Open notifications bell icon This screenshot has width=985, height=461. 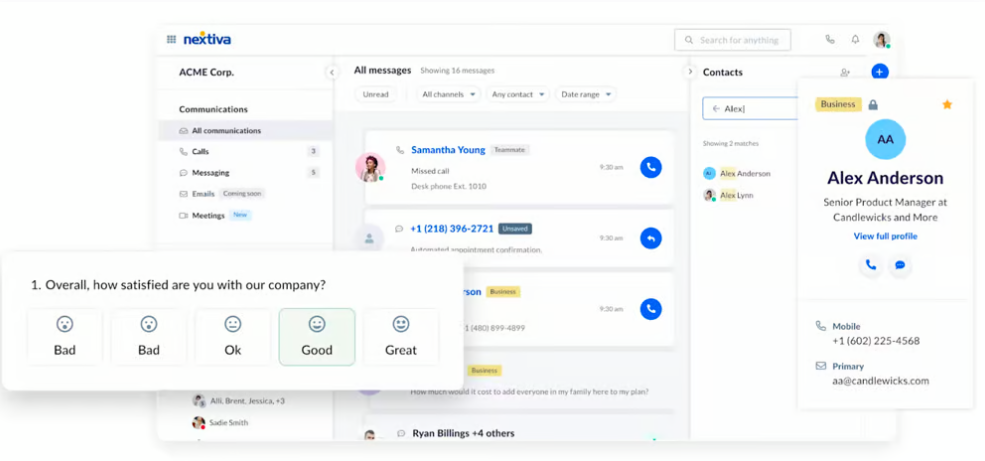click(x=855, y=40)
